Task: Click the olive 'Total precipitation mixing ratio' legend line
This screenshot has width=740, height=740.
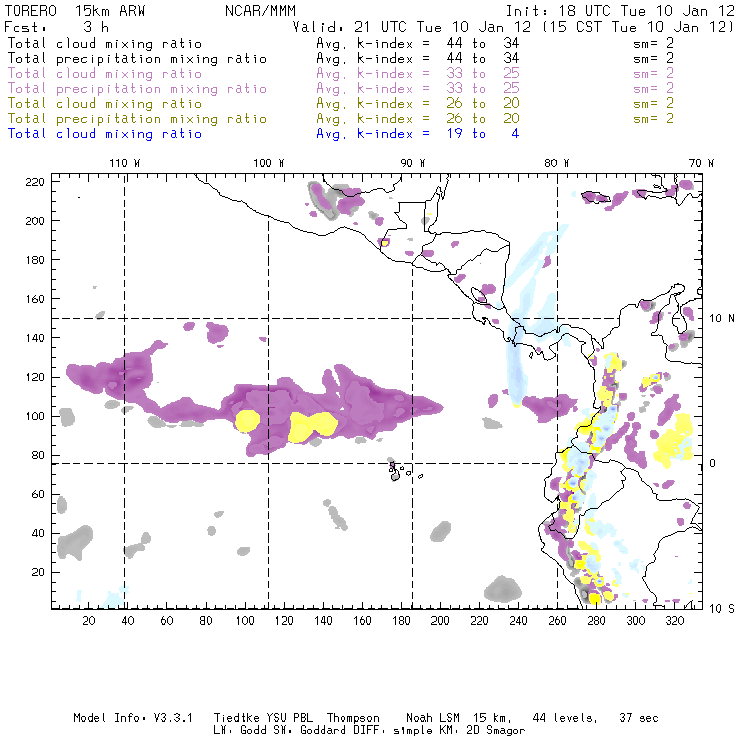Action: (x=137, y=118)
